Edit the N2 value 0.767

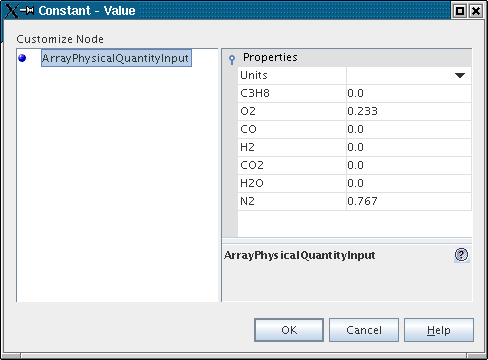click(409, 201)
